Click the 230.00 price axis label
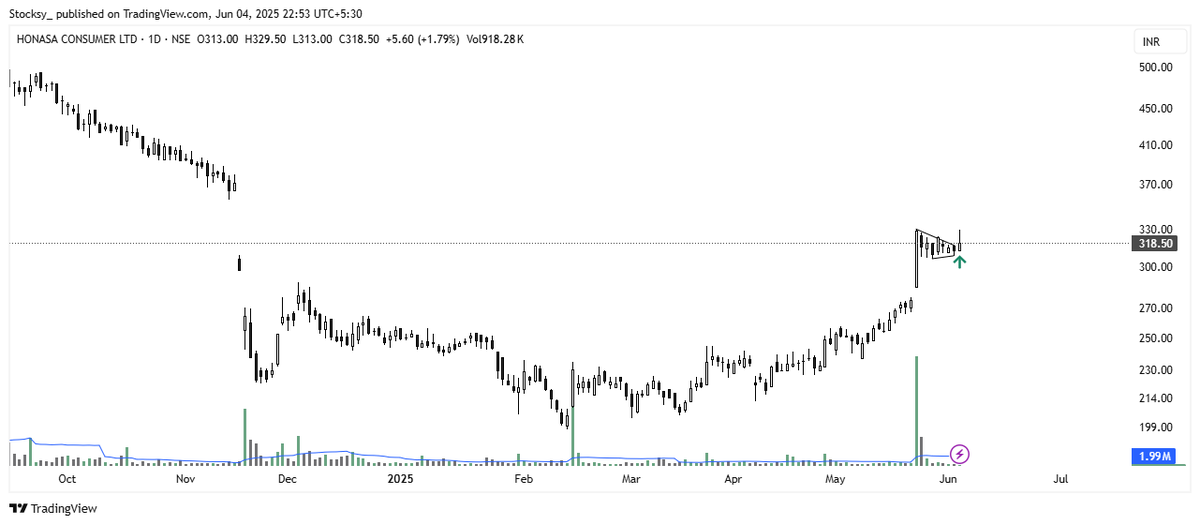 tap(1154, 371)
